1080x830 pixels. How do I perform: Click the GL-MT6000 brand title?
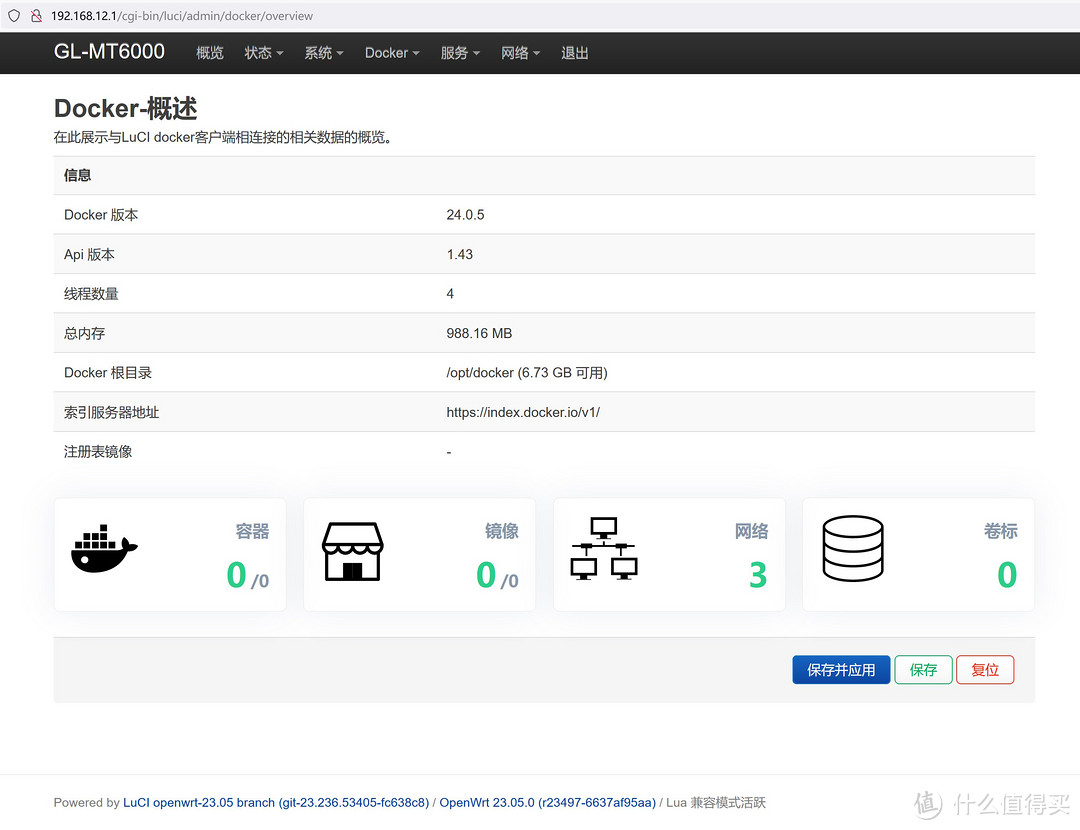(x=109, y=52)
